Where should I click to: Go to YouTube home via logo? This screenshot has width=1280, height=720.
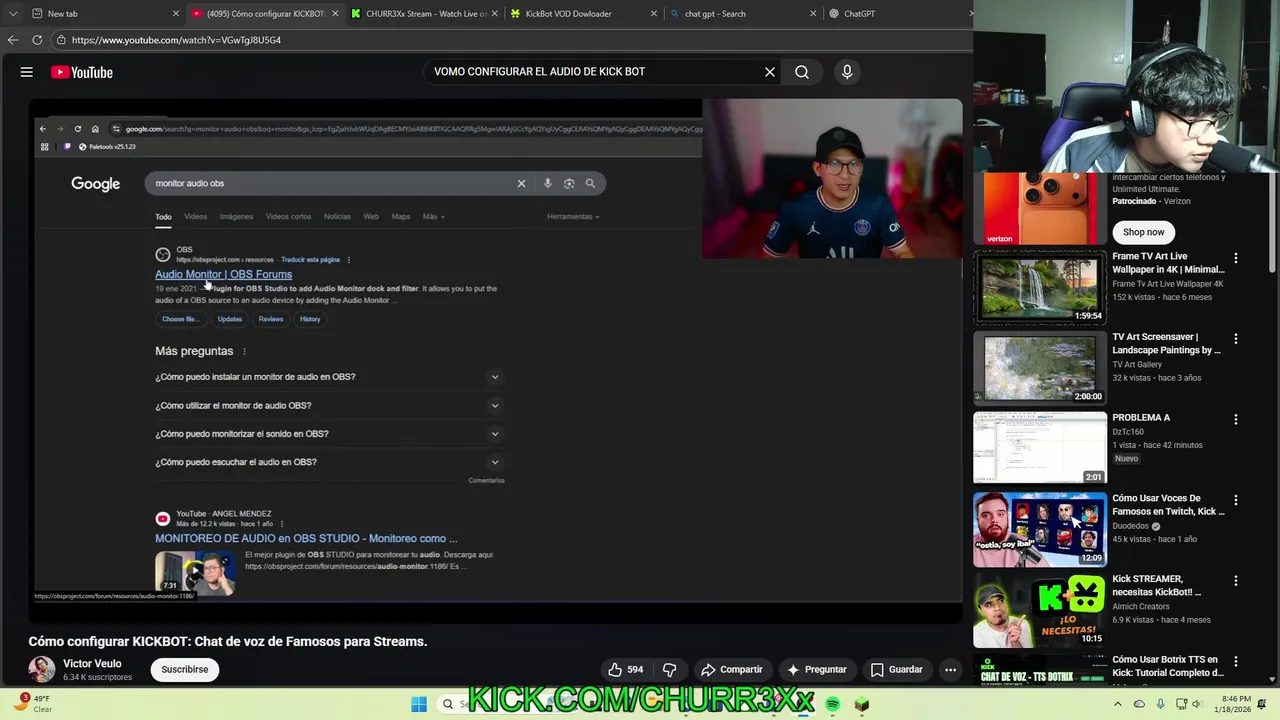pos(82,72)
